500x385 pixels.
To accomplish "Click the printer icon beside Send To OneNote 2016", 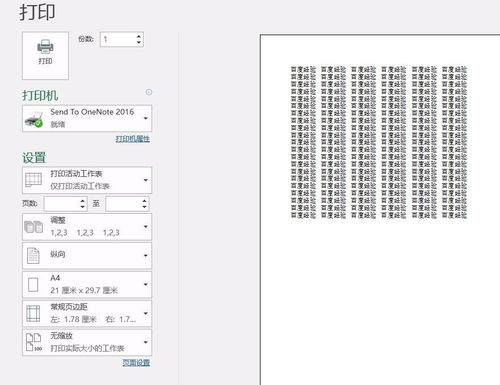I will 34,119.
